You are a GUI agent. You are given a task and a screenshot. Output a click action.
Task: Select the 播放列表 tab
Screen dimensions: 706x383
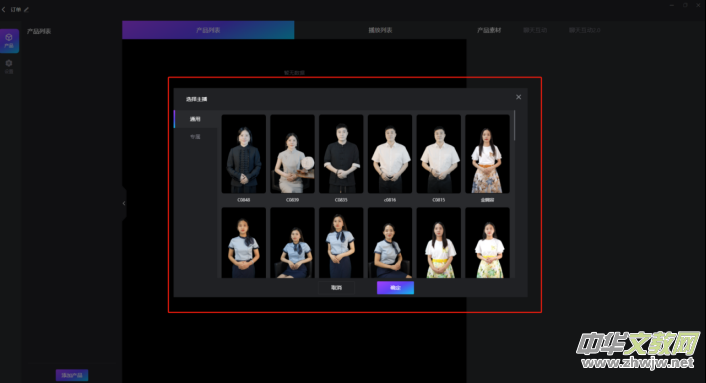380,30
